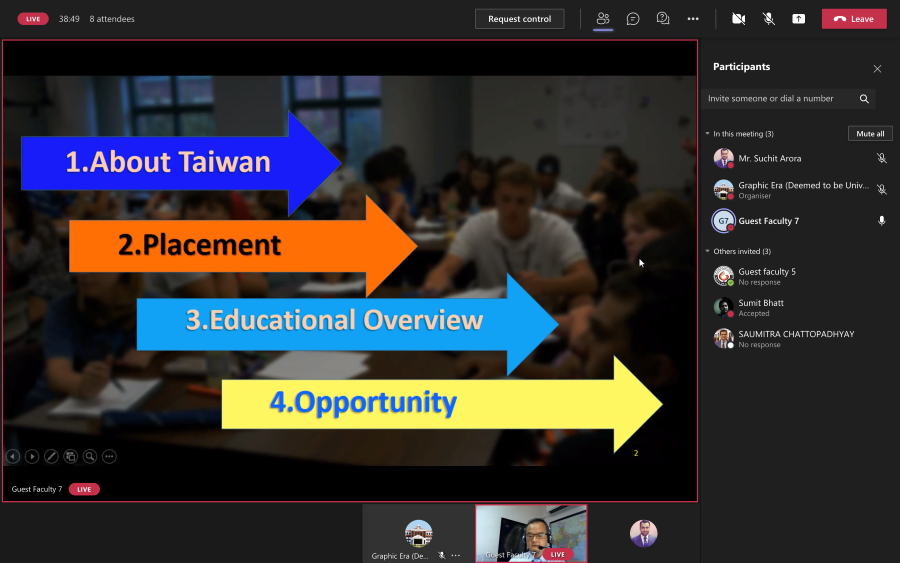Open the slide pen annotation tool

pyautogui.click(x=51, y=456)
